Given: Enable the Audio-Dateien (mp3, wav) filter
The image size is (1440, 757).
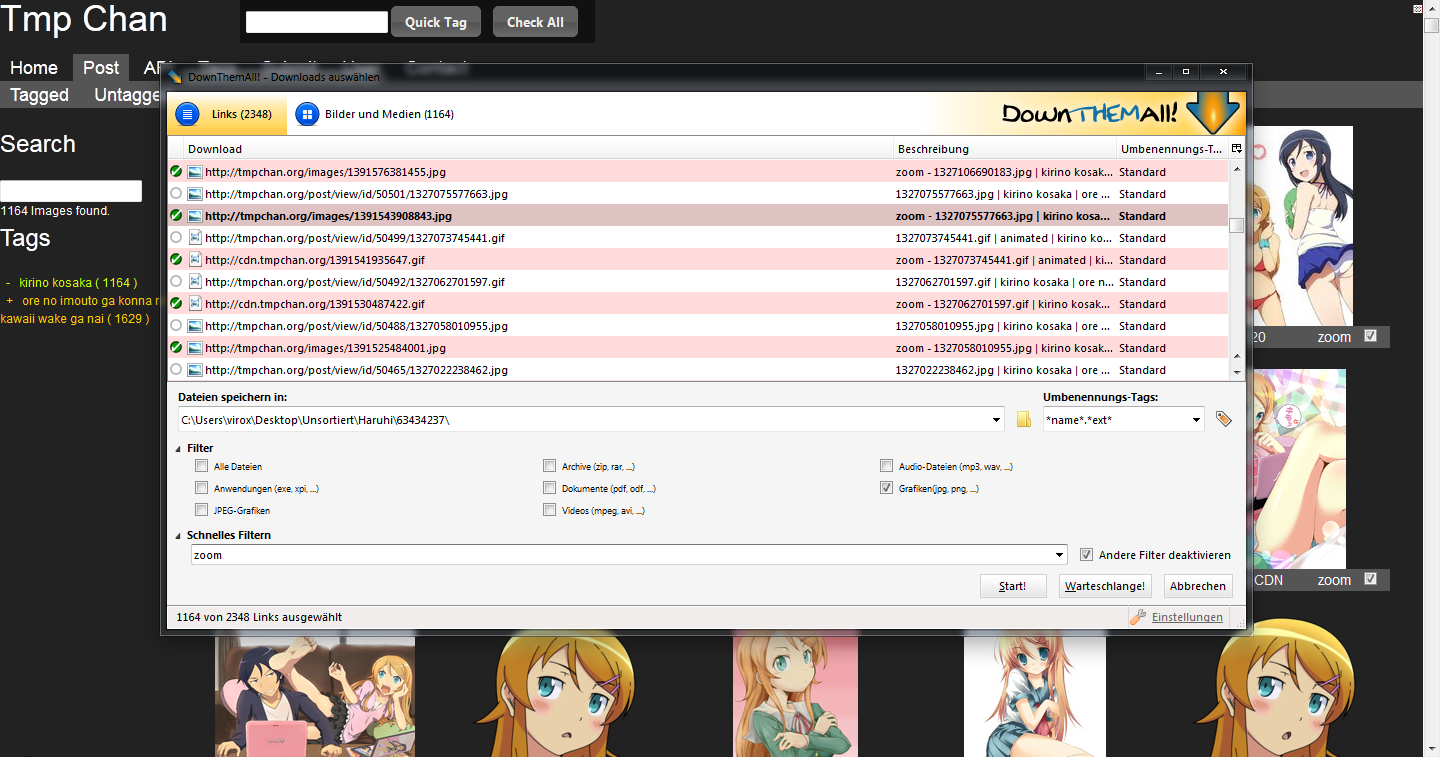Looking at the screenshot, I should (886, 466).
